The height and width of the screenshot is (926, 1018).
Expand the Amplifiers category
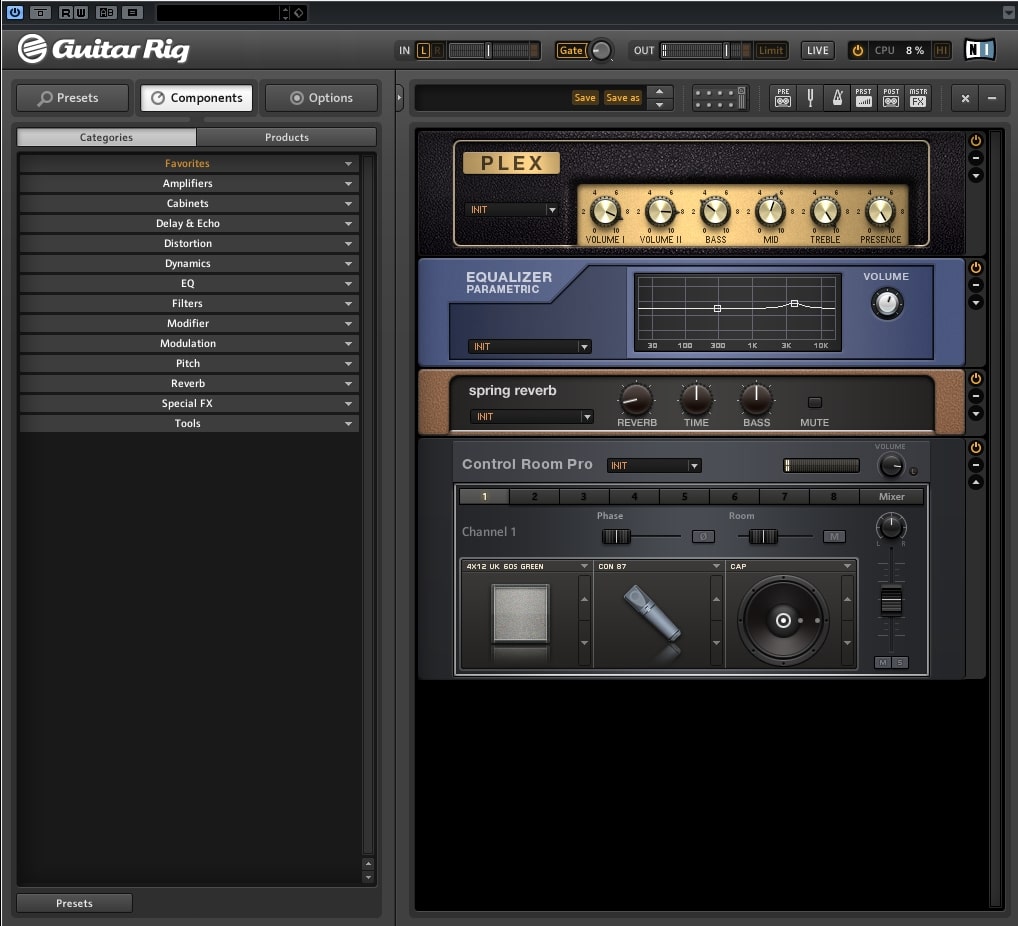(x=188, y=184)
